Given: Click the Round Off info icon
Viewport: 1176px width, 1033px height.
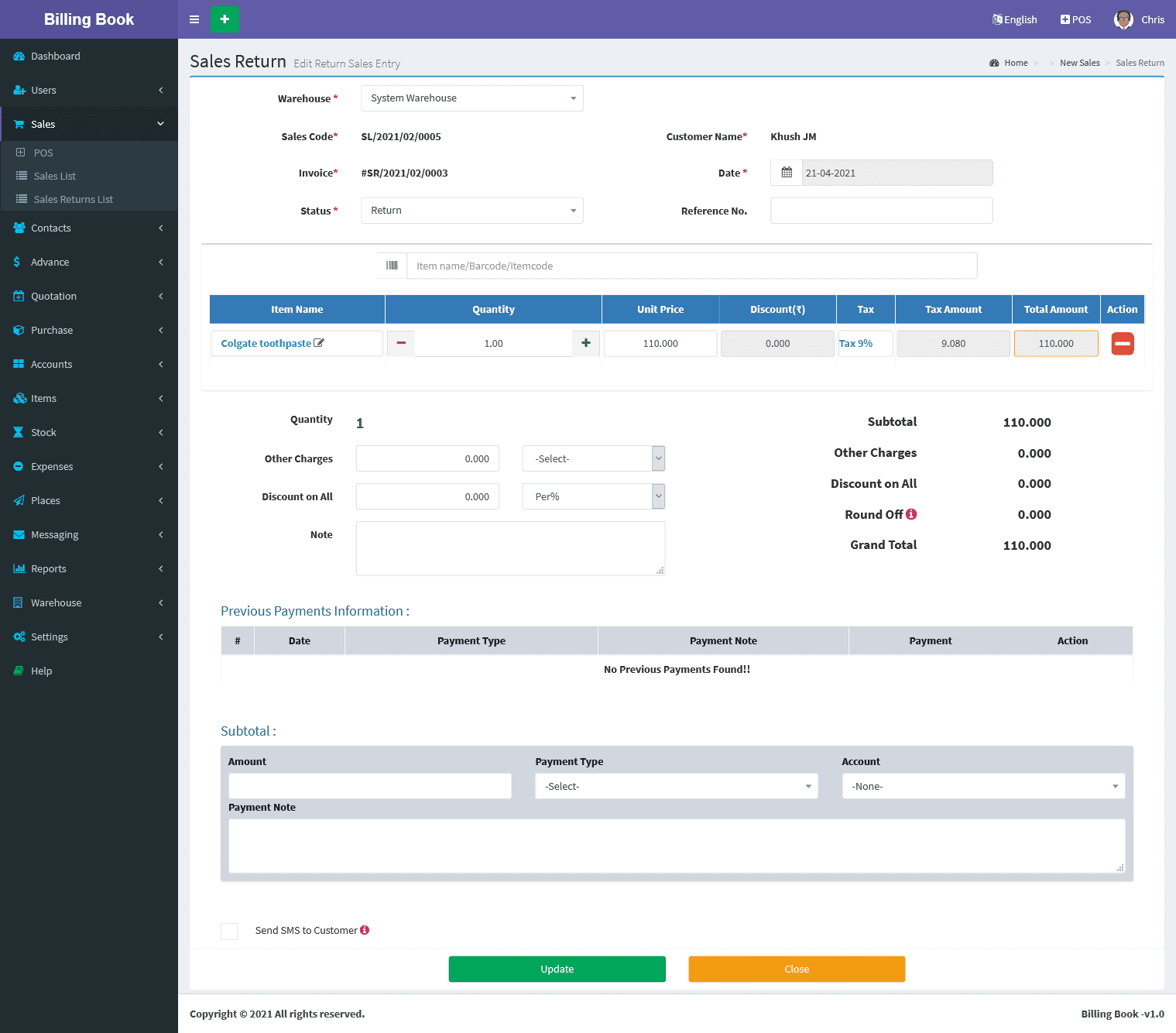Looking at the screenshot, I should click(x=911, y=514).
